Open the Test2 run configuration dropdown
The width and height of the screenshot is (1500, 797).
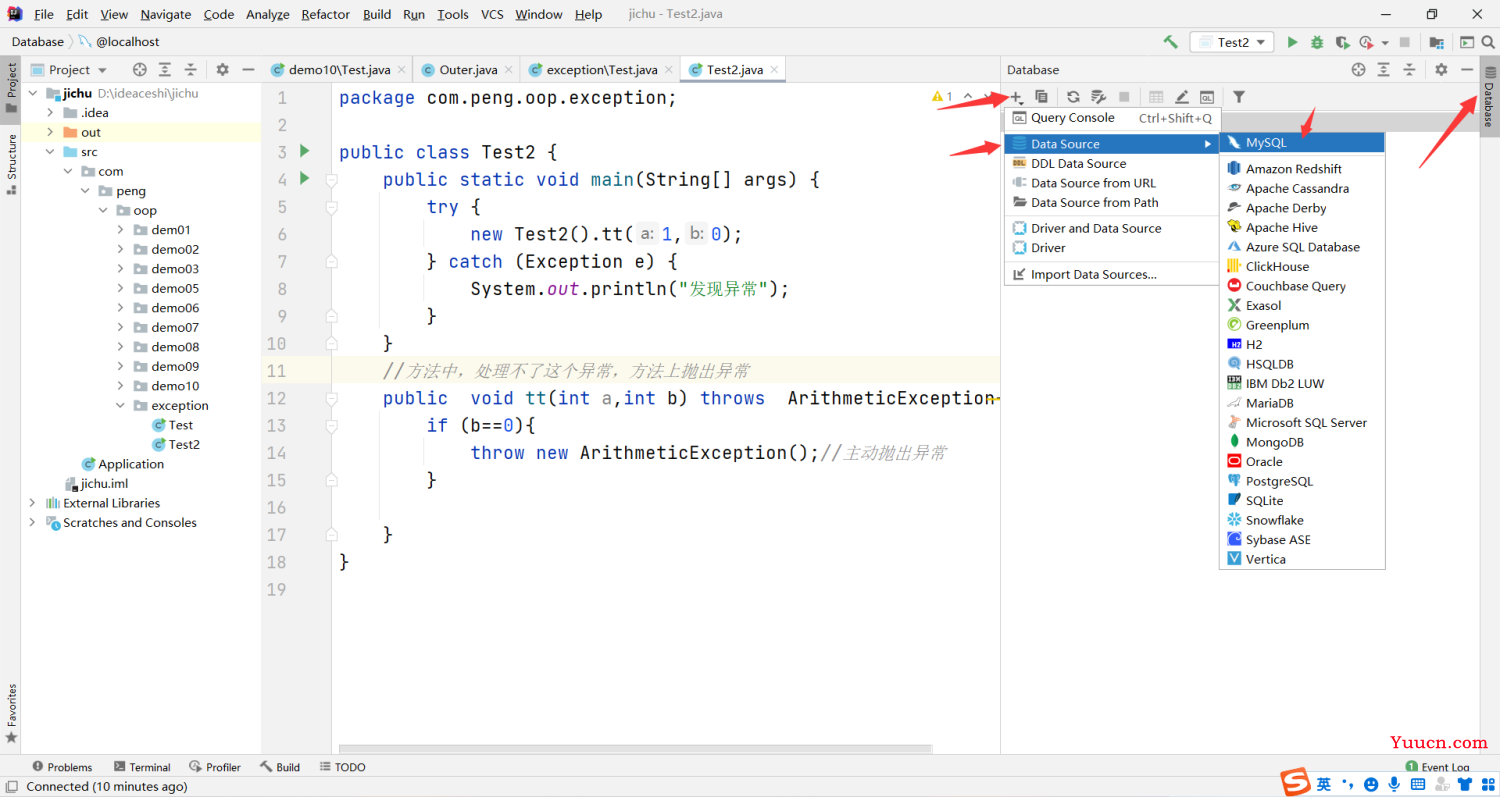click(x=1232, y=42)
